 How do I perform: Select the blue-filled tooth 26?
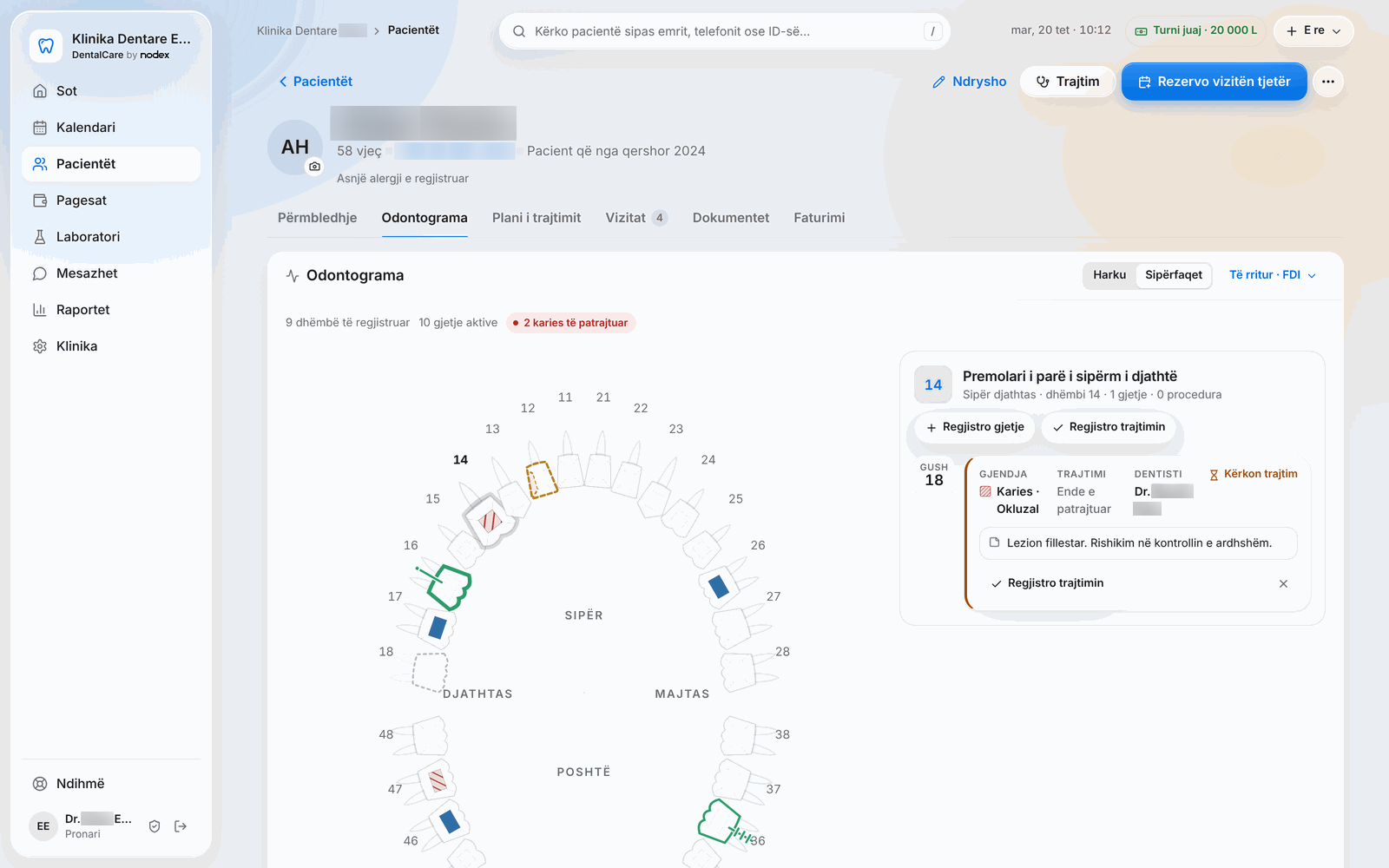[x=720, y=587]
